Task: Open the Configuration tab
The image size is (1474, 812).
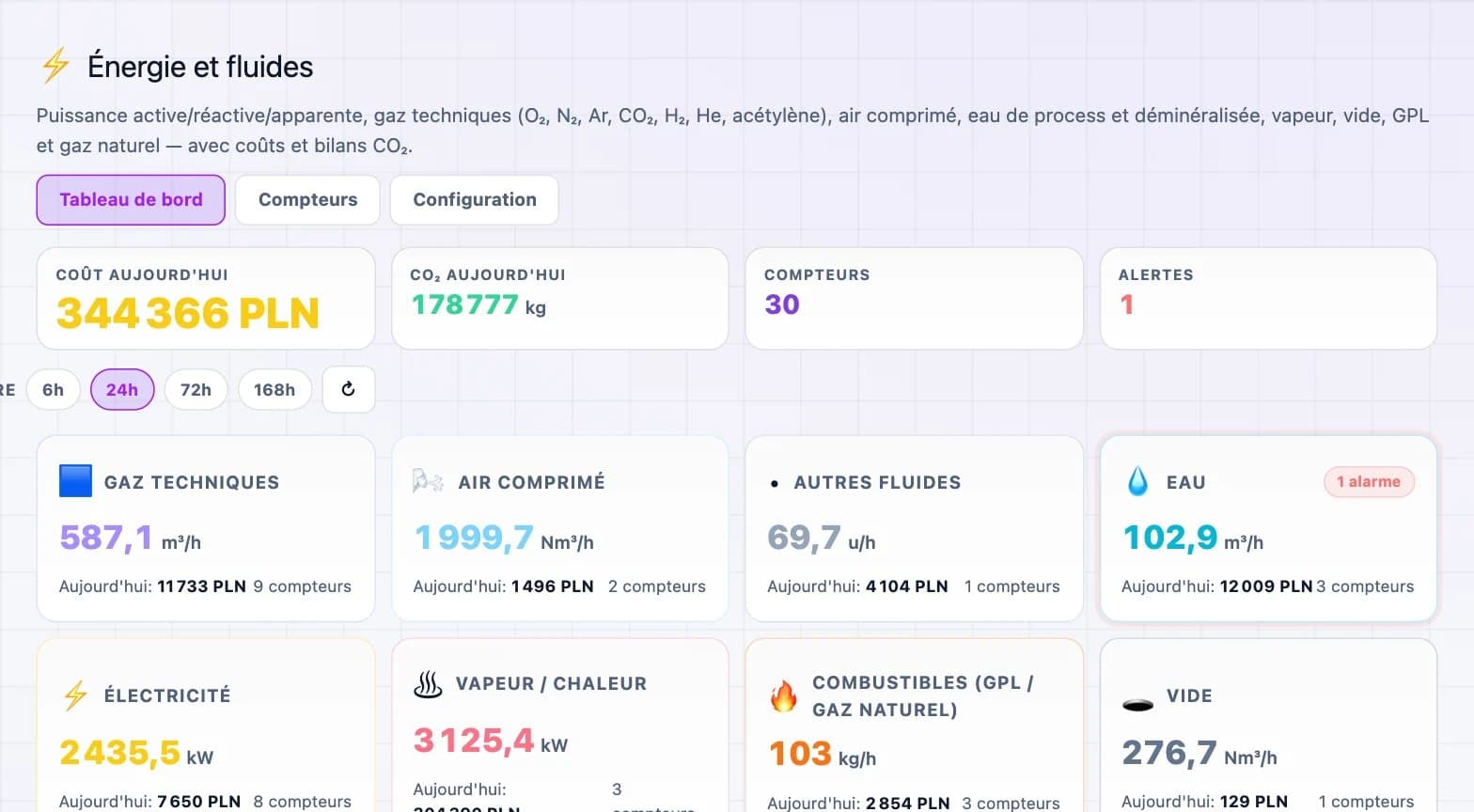Action: [475, 199]
